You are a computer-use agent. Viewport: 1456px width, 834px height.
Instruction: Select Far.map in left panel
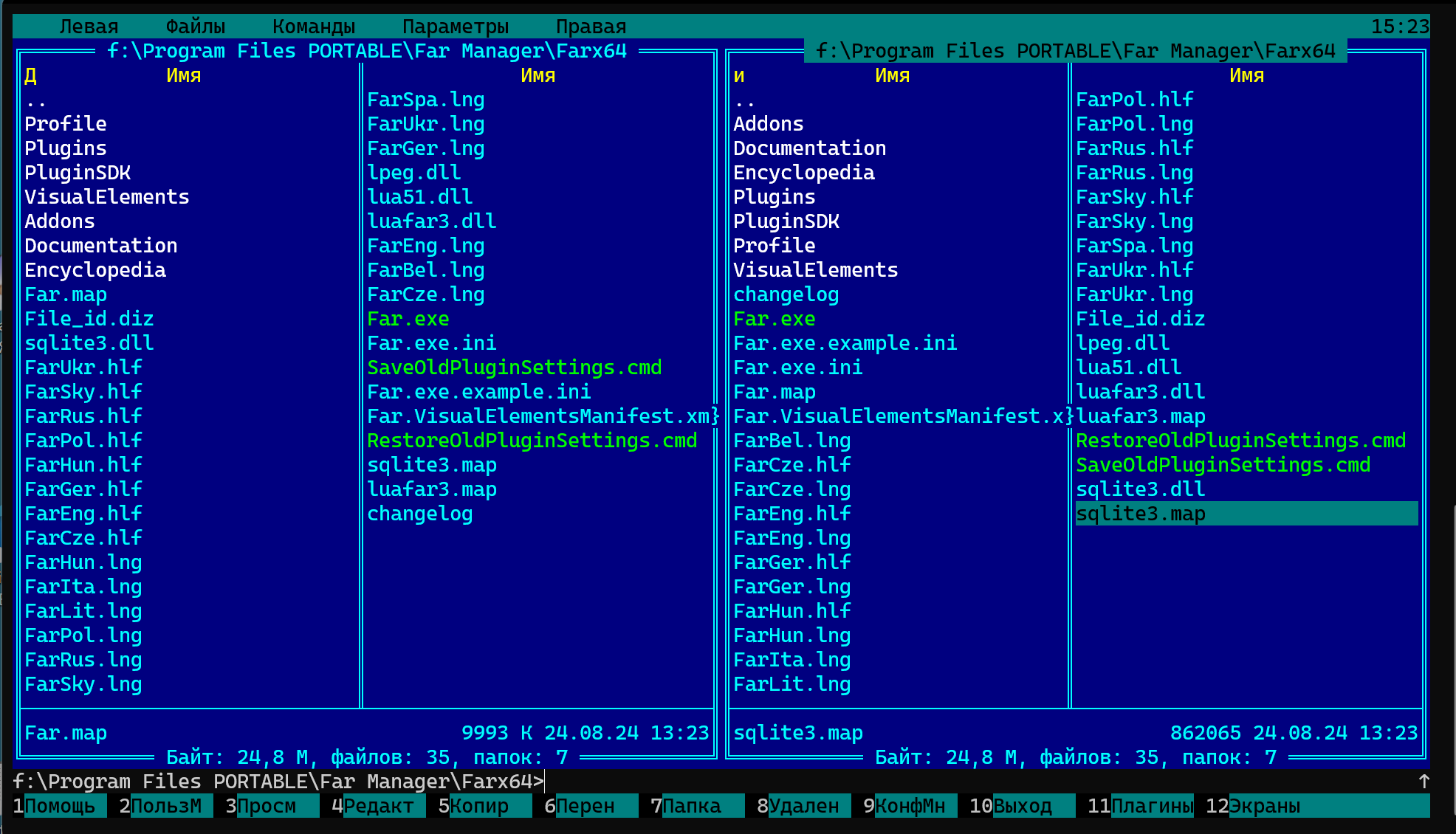tap(66, 294)
